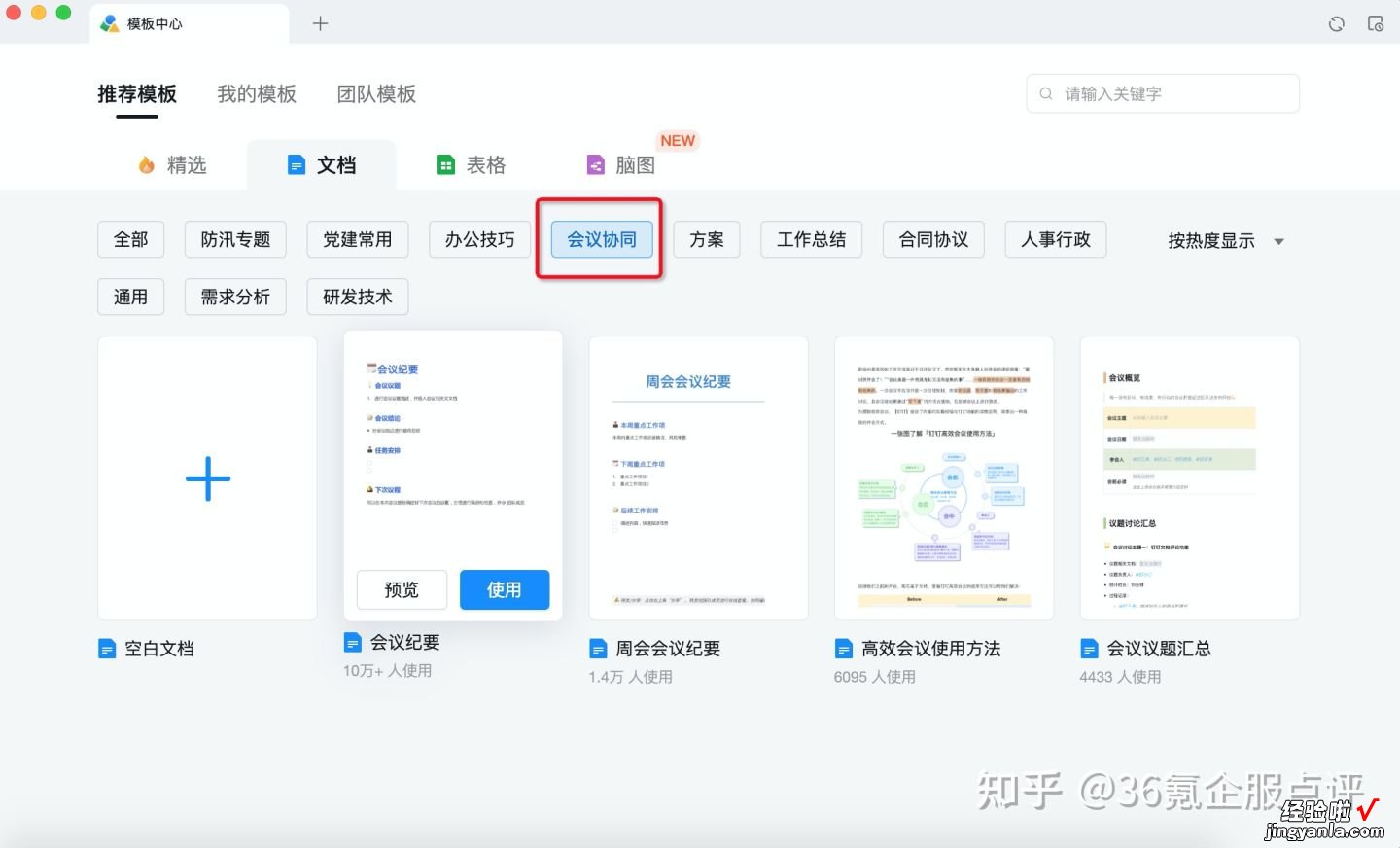1400x848 pixels.
Task: Click the purple mind map icon beside 脑图
Action: click(x=596, y=165)
